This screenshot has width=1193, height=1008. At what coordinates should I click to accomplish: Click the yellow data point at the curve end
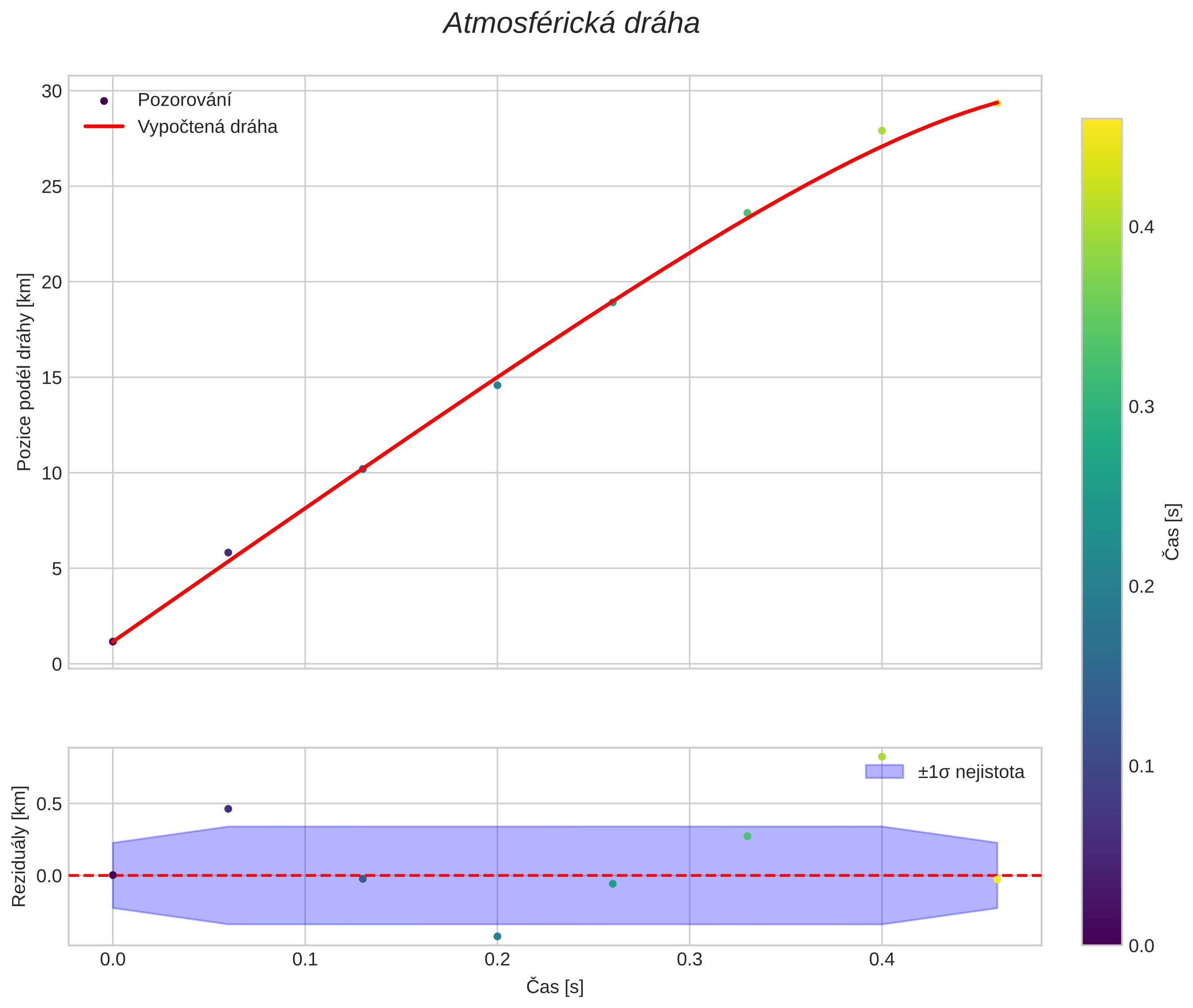point(997,103)
